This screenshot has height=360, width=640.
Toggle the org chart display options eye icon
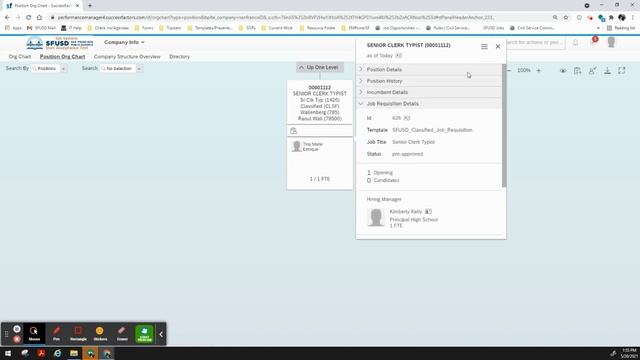(x=563, y=71)
